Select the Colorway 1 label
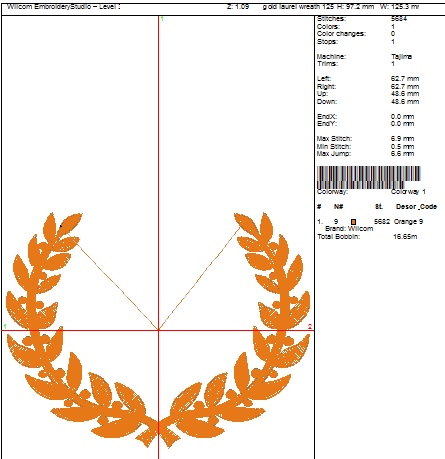Screen dimensions: 445x459 point(408,192)
